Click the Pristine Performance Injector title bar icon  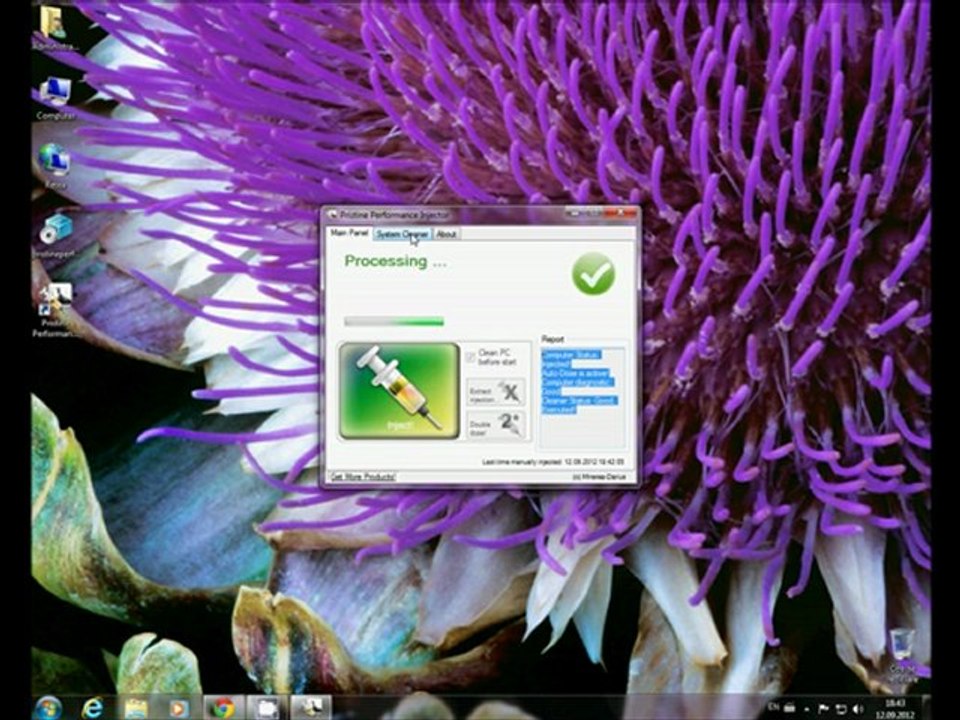332,215
